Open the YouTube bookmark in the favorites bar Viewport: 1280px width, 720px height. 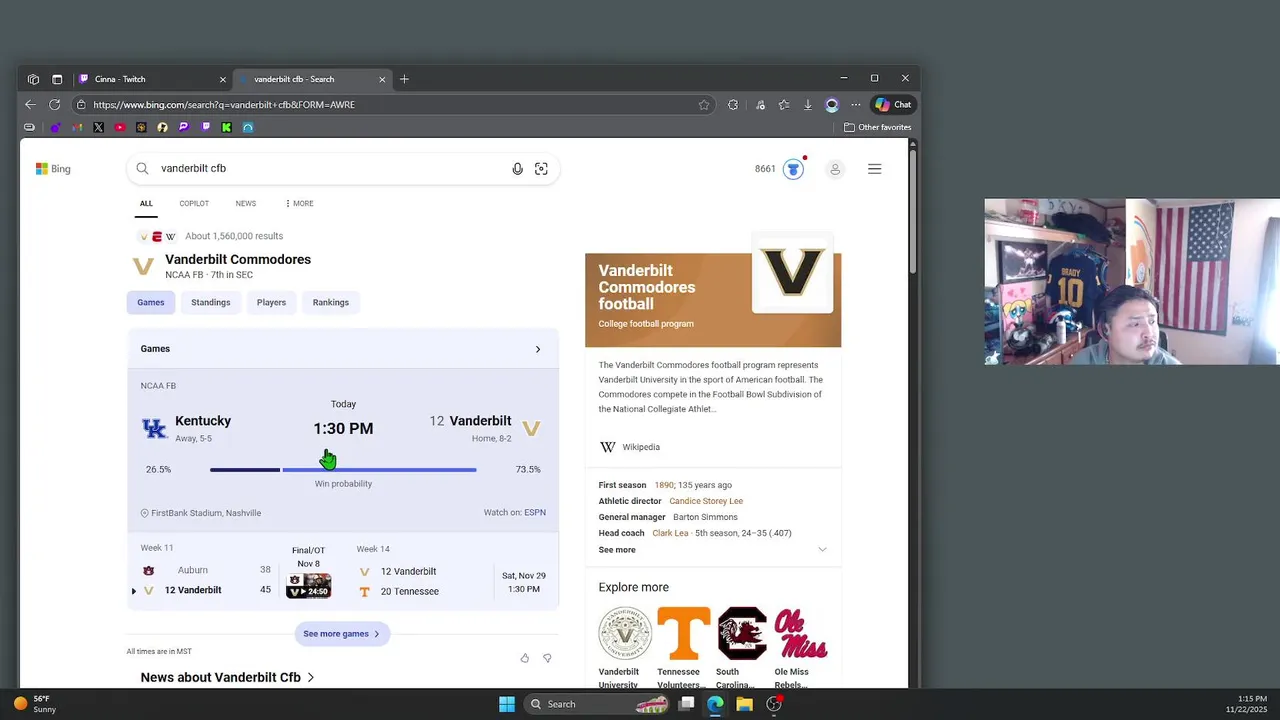(120, 127)
